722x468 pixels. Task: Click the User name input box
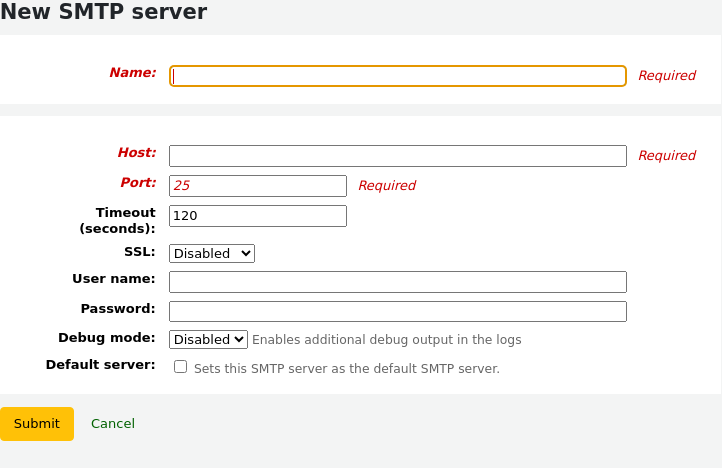(x=397, y=282)
